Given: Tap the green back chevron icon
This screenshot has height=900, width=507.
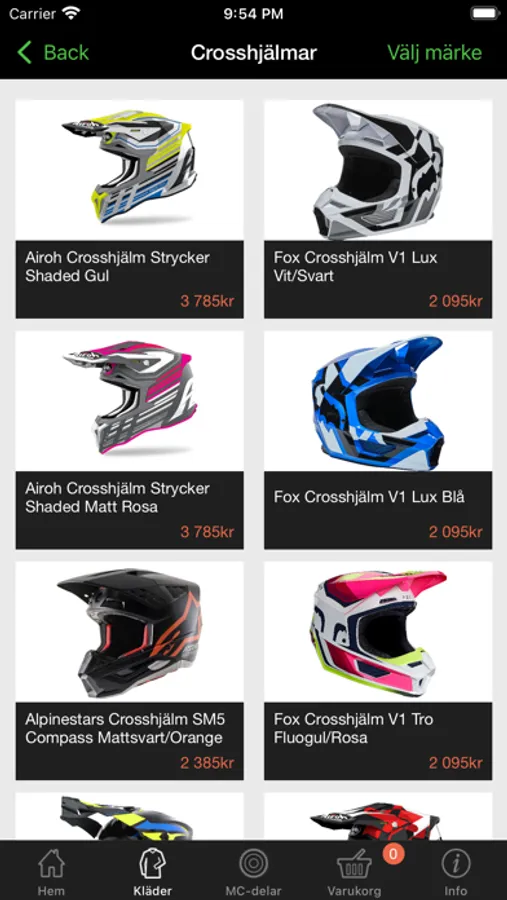Looking at the screenshot, I should pyautogui.click(x=24, y=52).
